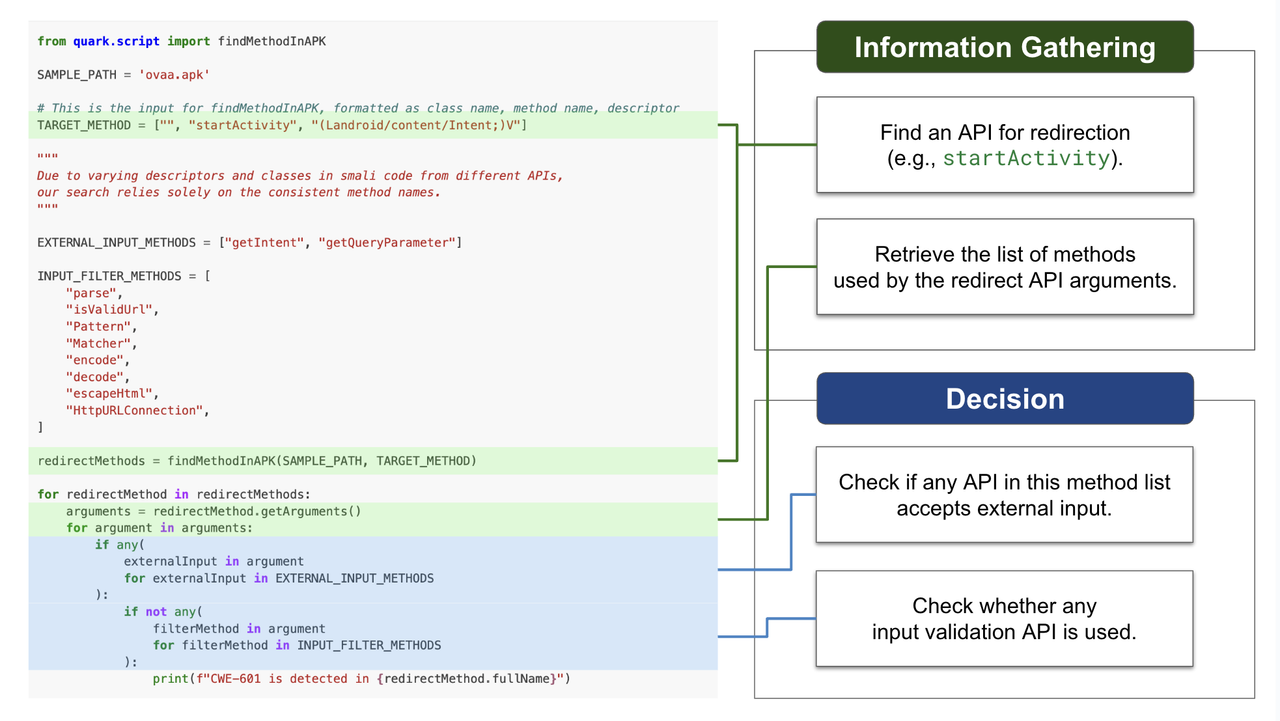Click the "HttpURLConnection" list entry

pyautogui.click(x=138, y=410)
